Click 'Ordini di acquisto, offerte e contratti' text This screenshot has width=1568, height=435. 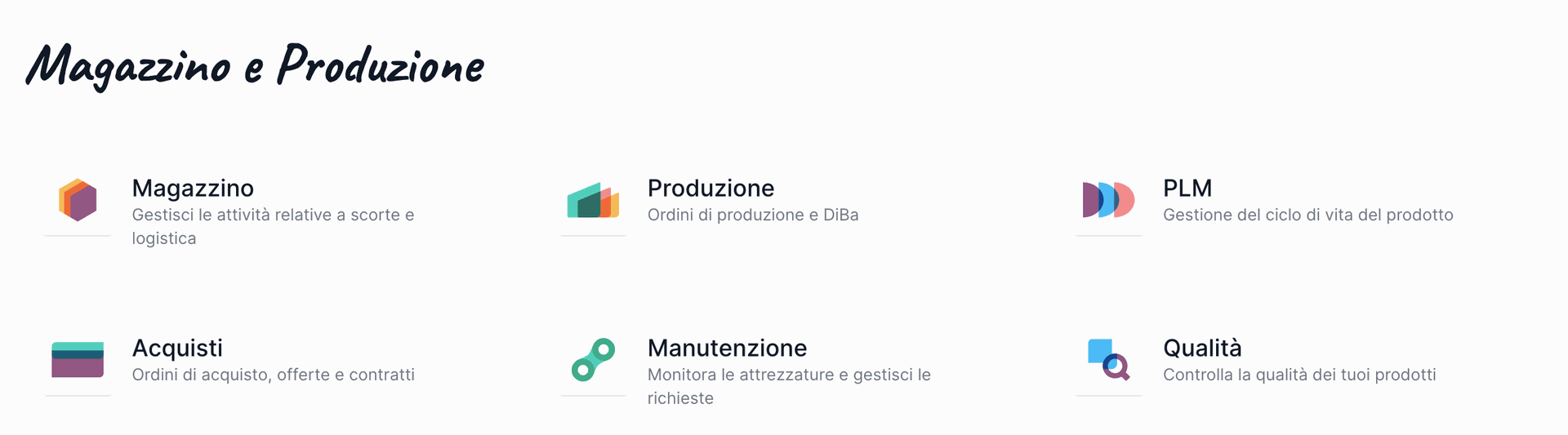[273, 375]
